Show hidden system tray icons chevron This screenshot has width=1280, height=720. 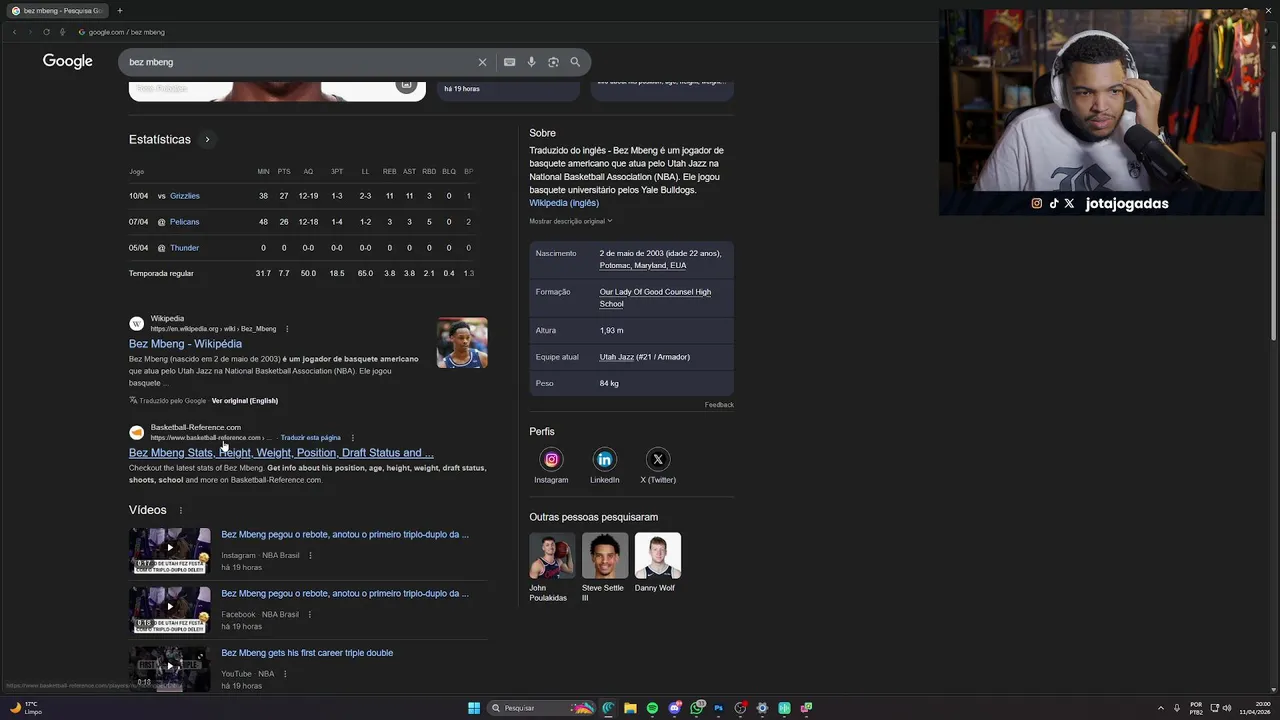[1160, 708]
